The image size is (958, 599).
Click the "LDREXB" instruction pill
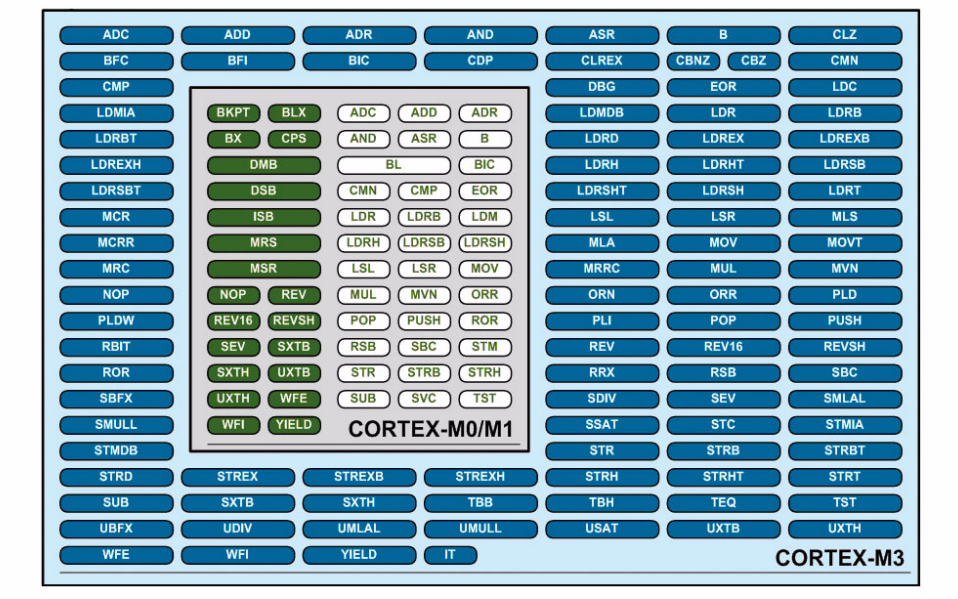tap(845, 139)
